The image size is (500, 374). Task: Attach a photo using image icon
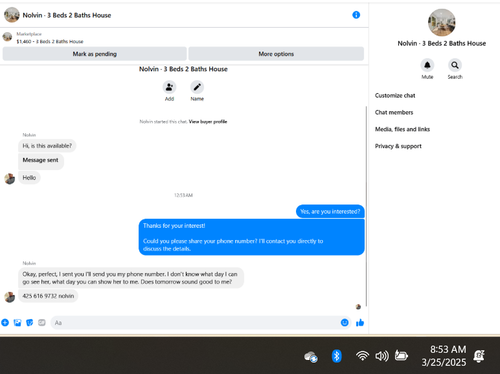(17, 323)
